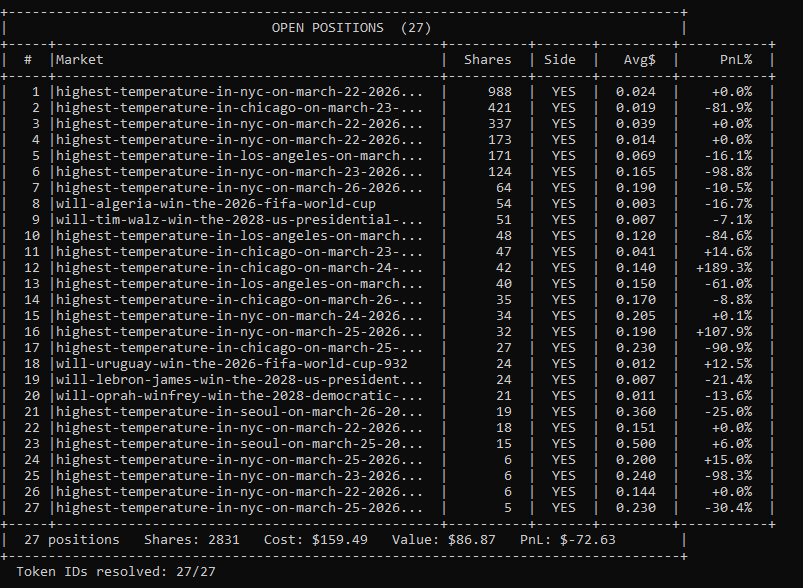Click the -84.6% PnL value
The height and width of the screenshot is (588, 803).
point(728,236)
